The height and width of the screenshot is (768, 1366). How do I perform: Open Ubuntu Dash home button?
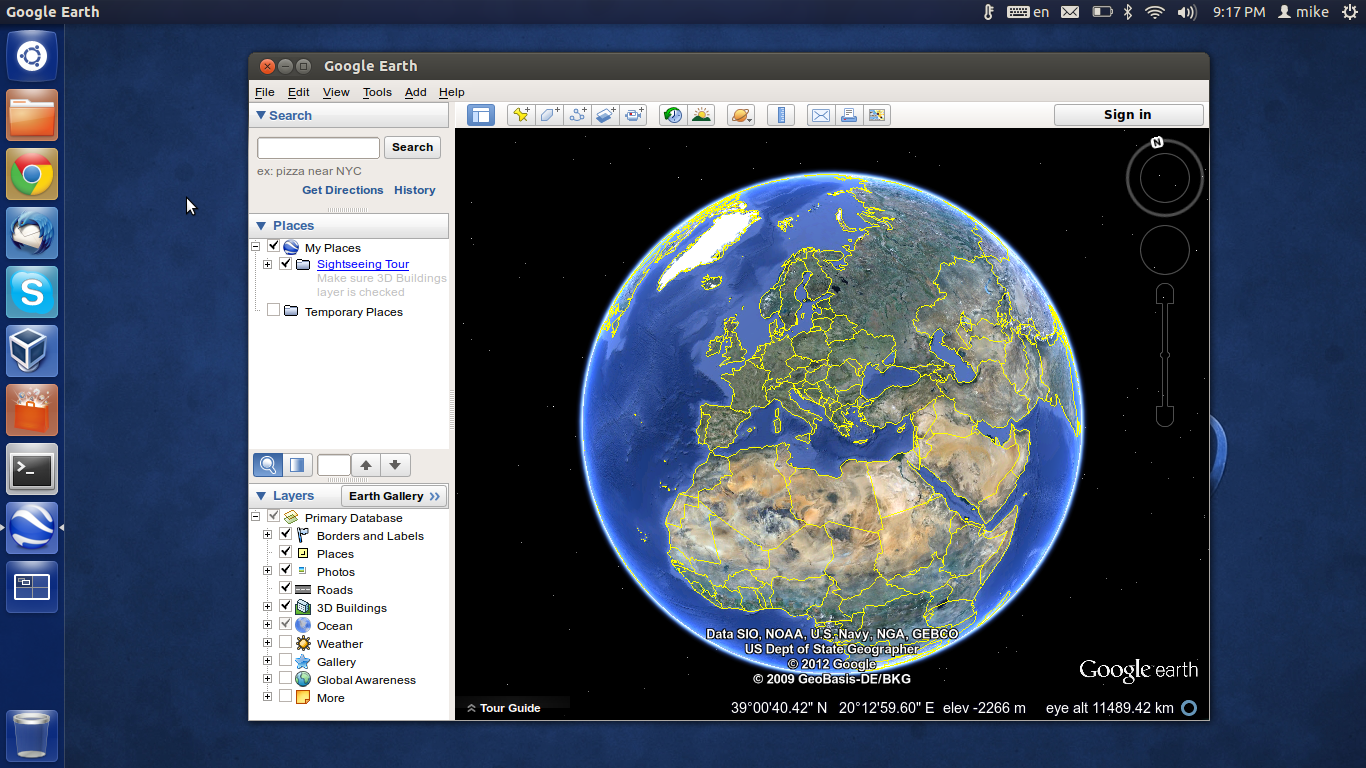click(x=32, y=56)
